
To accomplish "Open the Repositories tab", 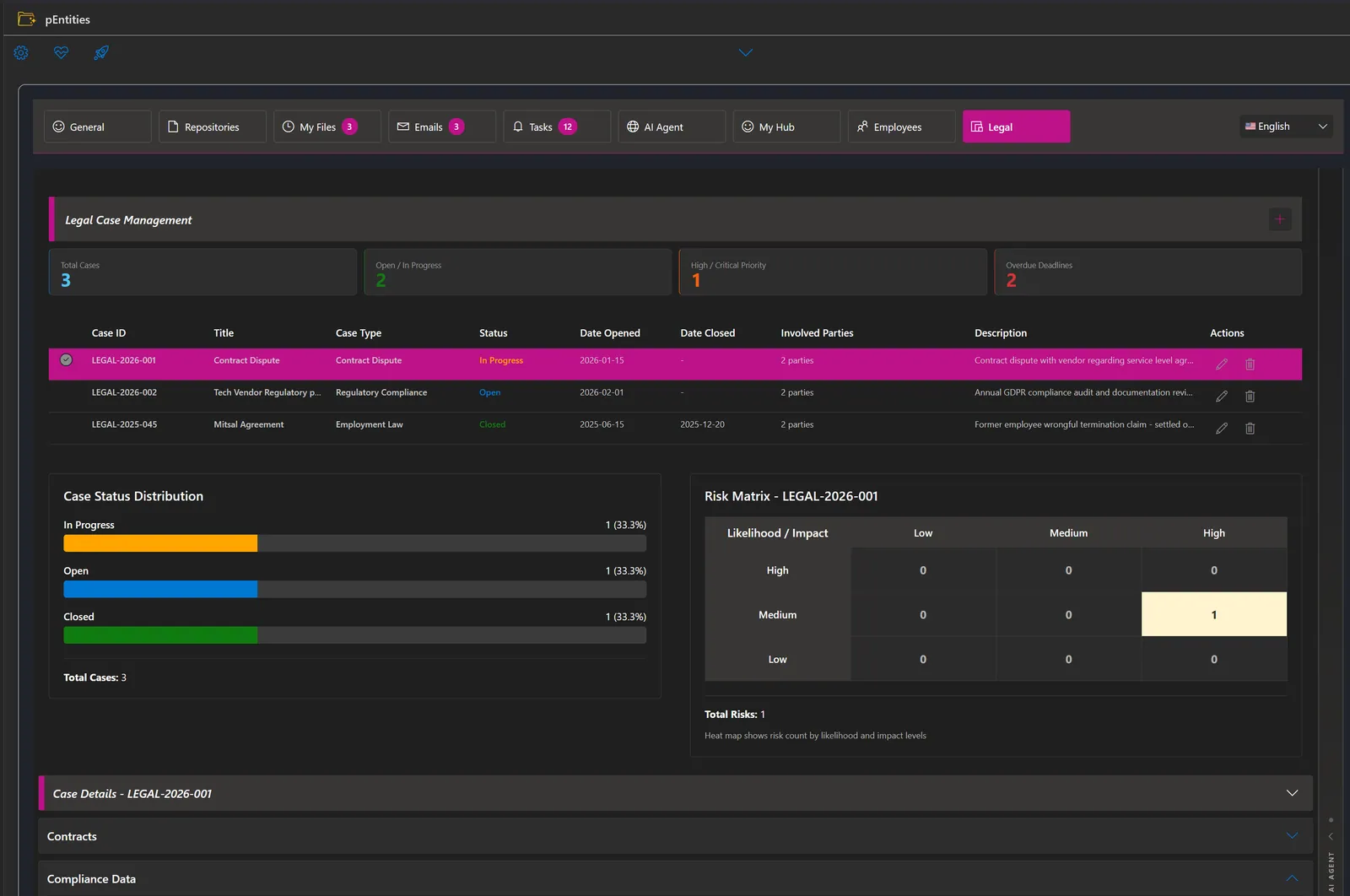I will (x=213, y=127).
